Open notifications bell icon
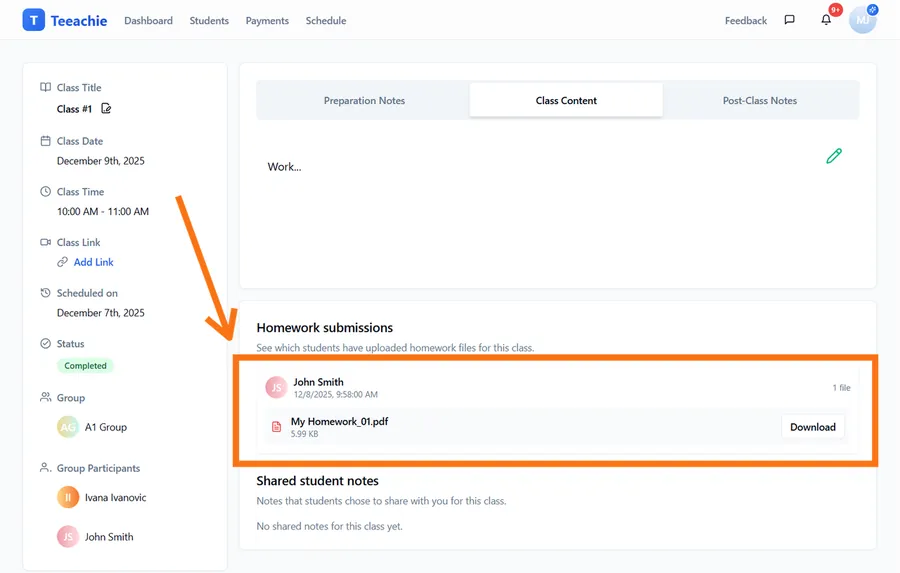This screenshot has height=573, width=900. pos(826,20)
